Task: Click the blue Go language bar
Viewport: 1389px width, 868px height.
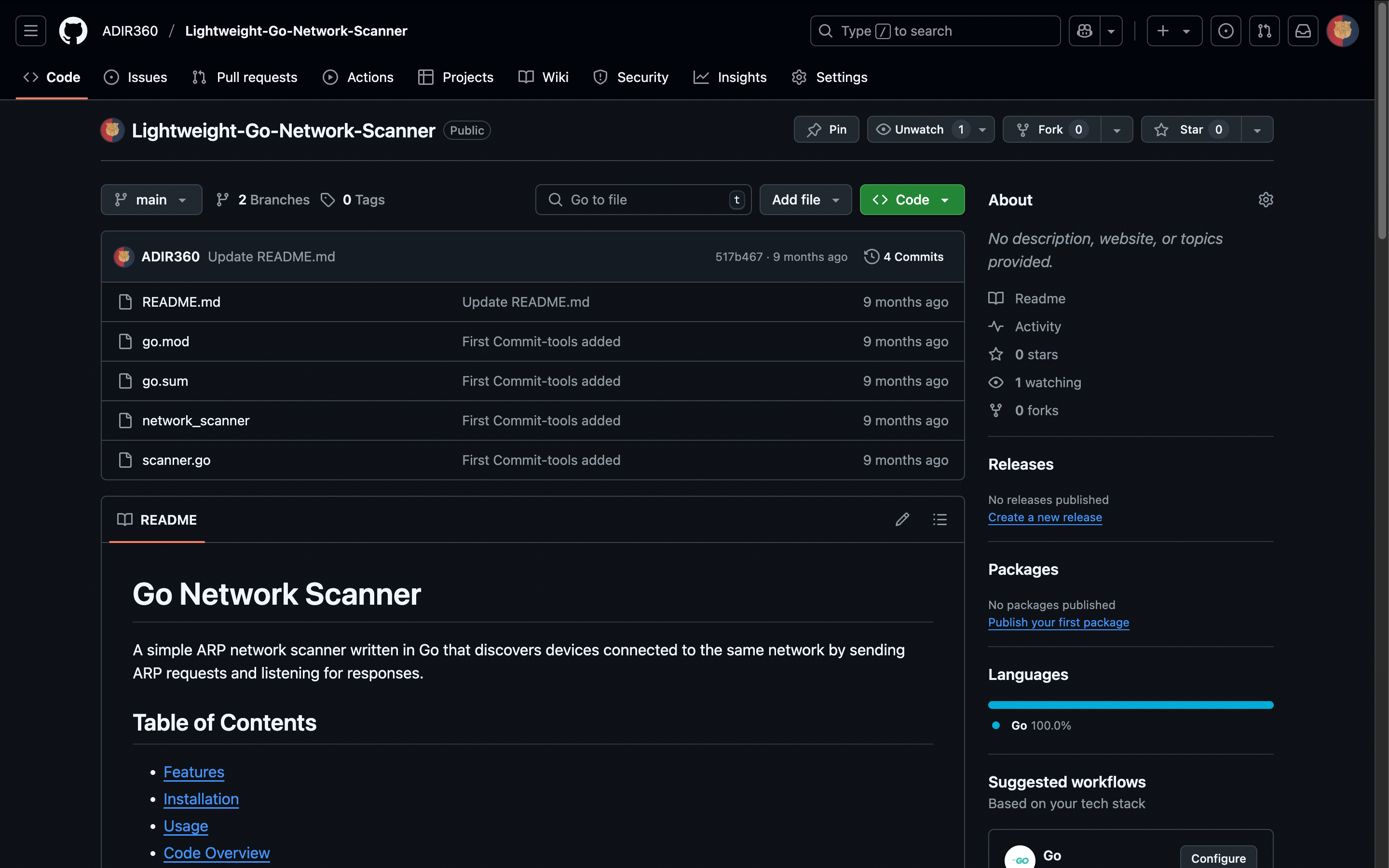Action: (1130, 705)
